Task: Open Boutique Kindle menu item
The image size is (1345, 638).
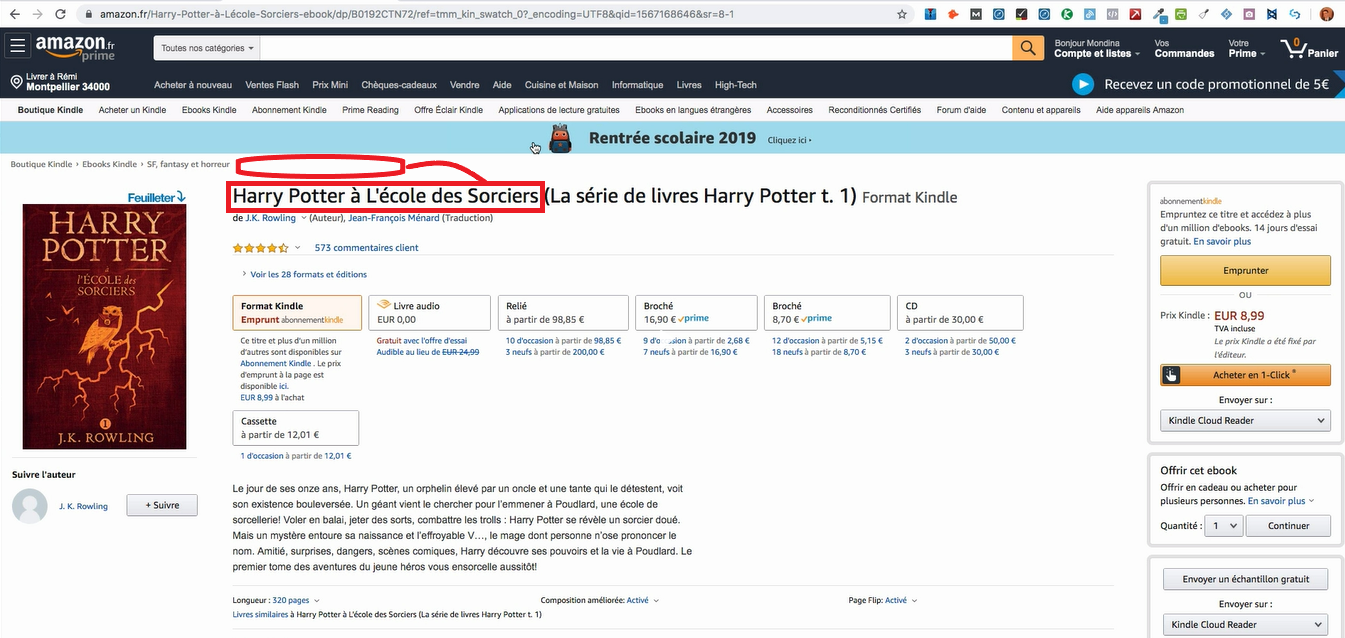Action: coord(50,110)
